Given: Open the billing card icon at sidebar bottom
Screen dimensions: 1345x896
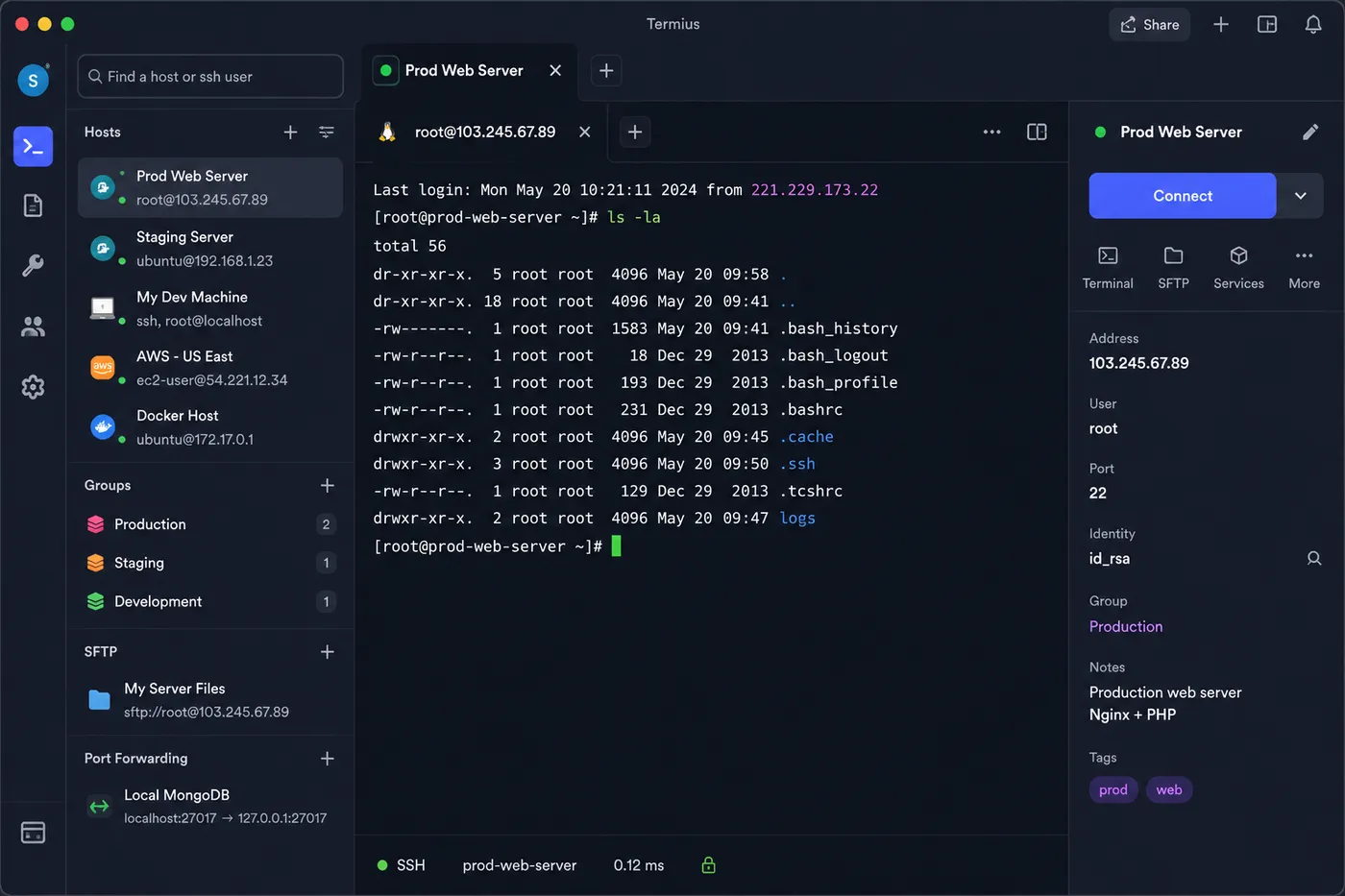Looking at the screenshot, I should pos(33,833).
